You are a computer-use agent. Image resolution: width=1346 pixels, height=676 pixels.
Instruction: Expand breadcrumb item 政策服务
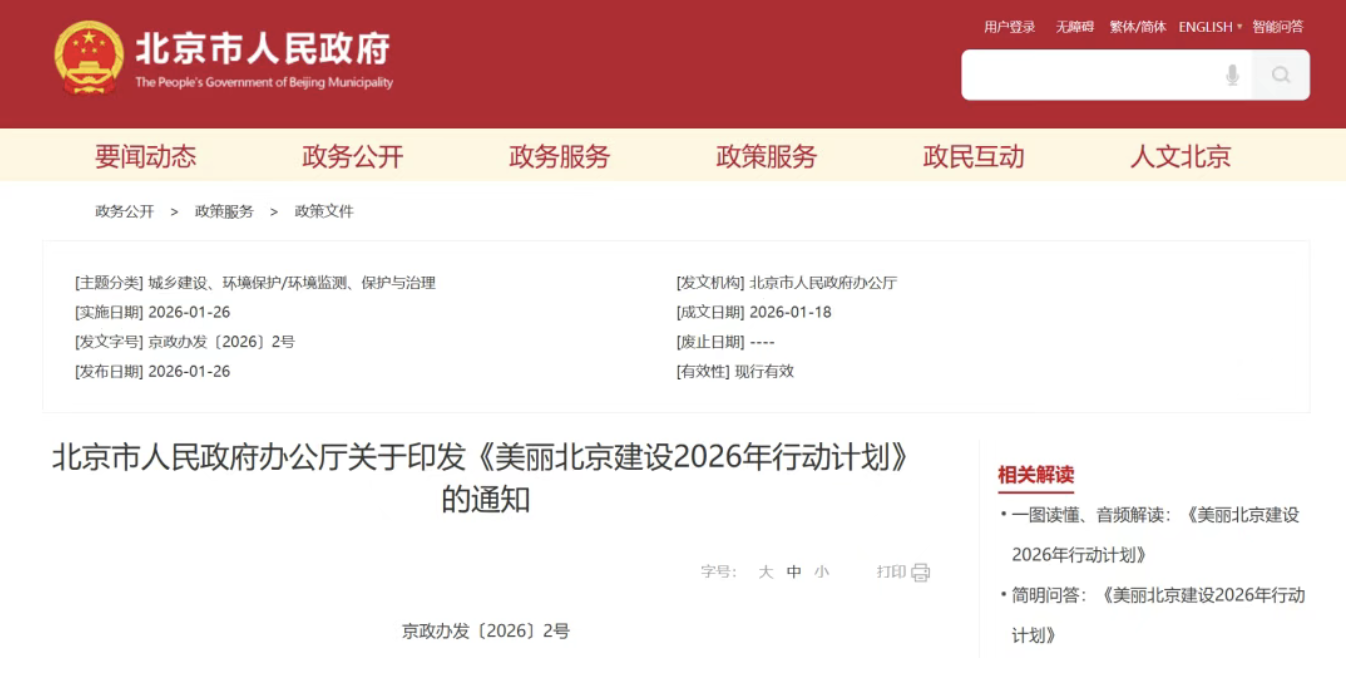tap(224, 211)
